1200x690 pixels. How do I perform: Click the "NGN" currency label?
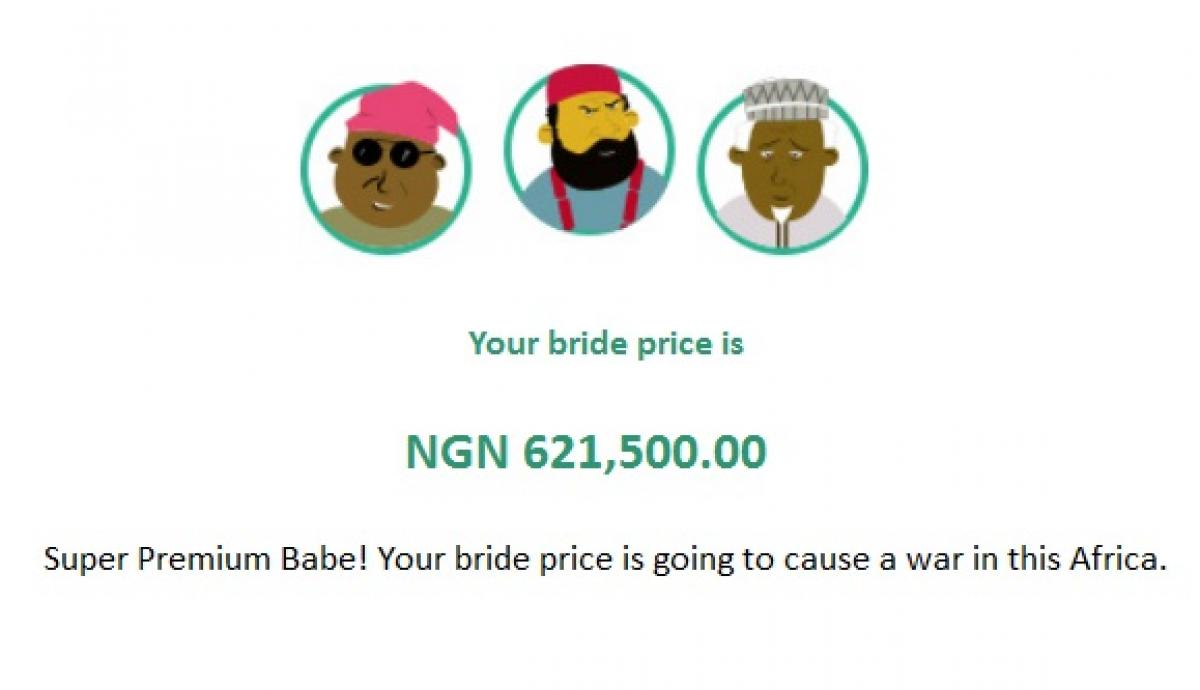pos(458,452)
